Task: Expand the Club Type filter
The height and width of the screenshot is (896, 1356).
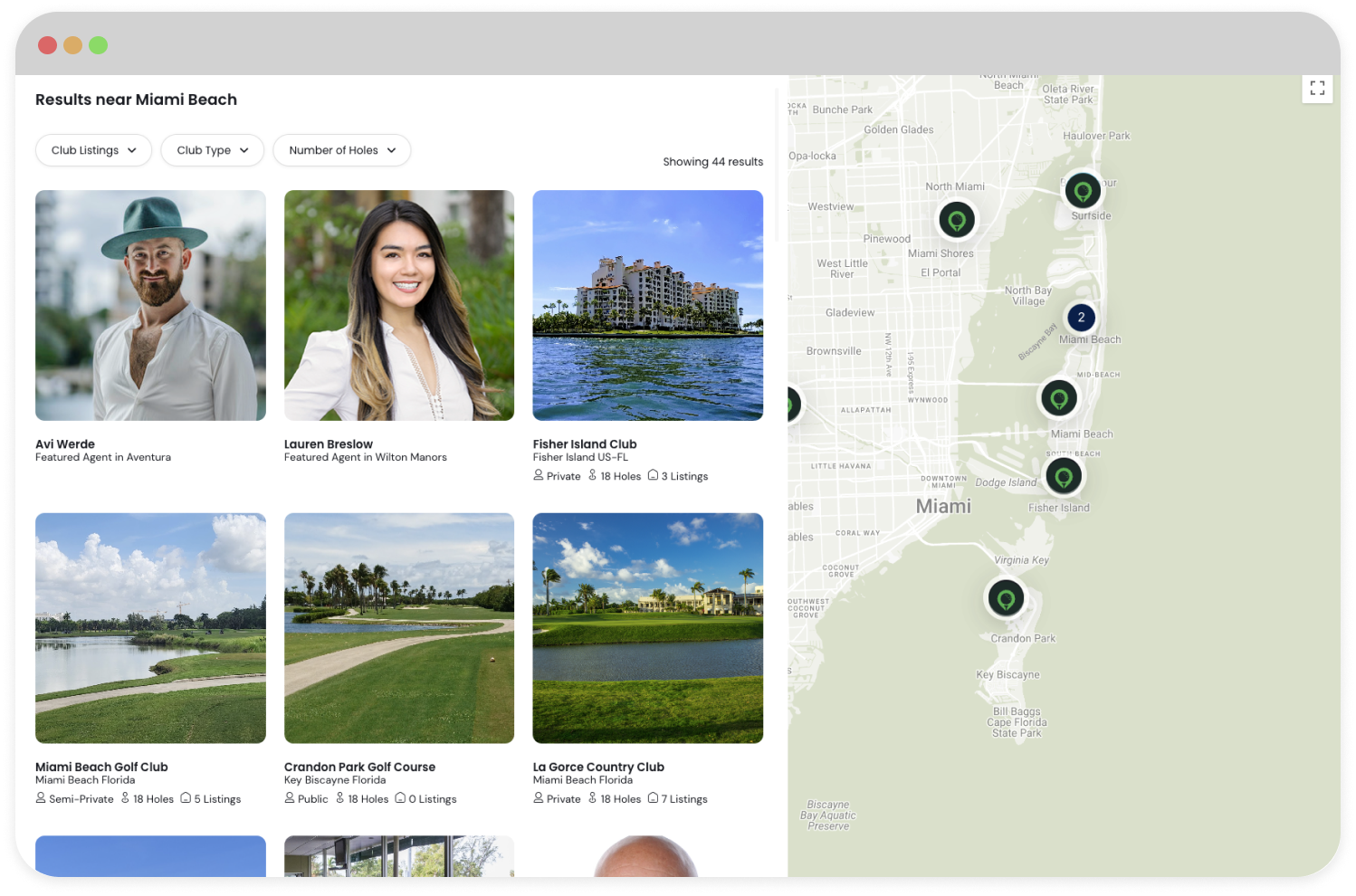Action: pos(212,150)
